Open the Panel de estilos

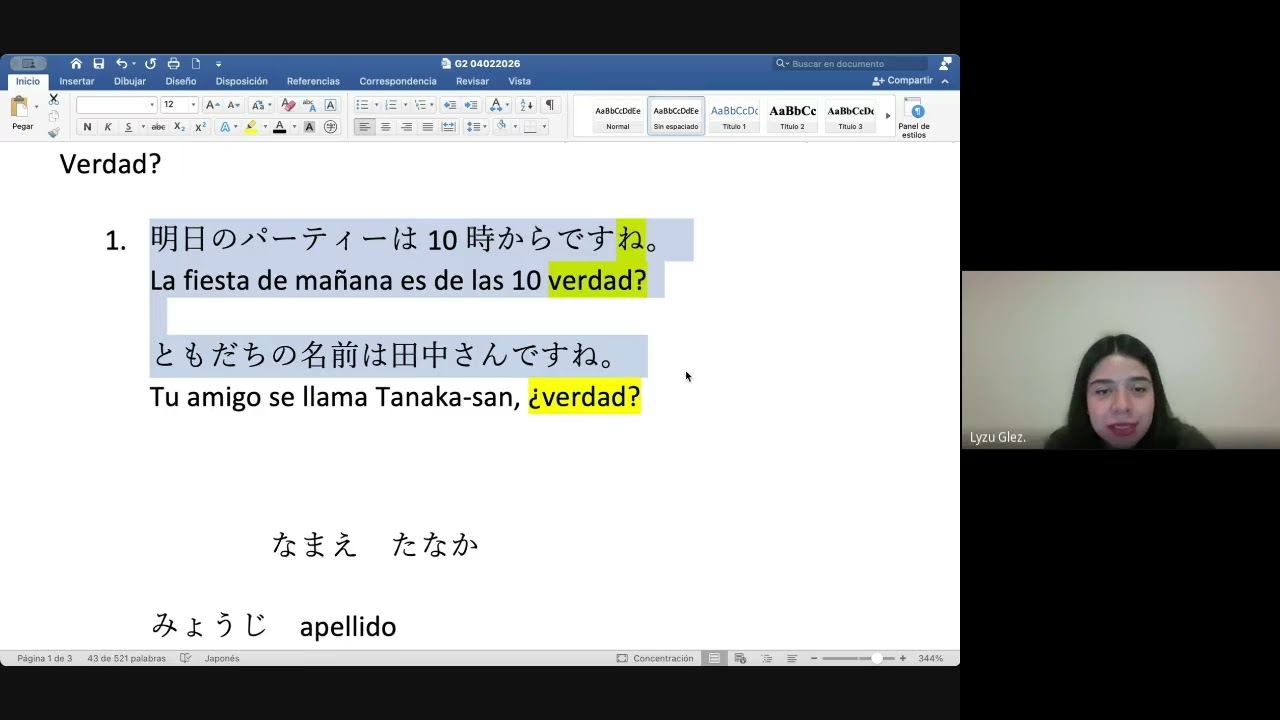915,118
